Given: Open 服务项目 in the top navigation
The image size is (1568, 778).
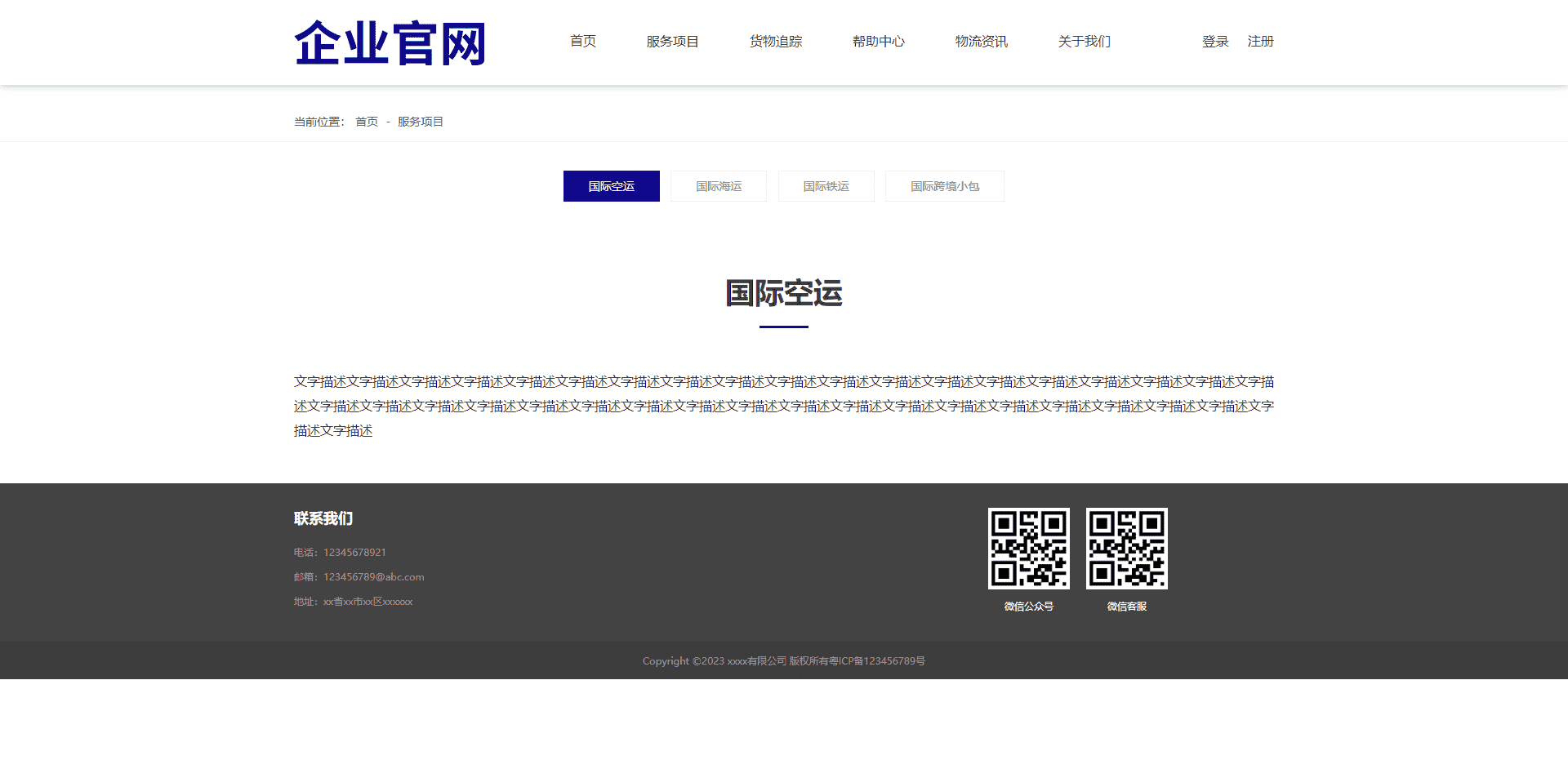Looking at the screenshot, I should click(x=673, y=42).
